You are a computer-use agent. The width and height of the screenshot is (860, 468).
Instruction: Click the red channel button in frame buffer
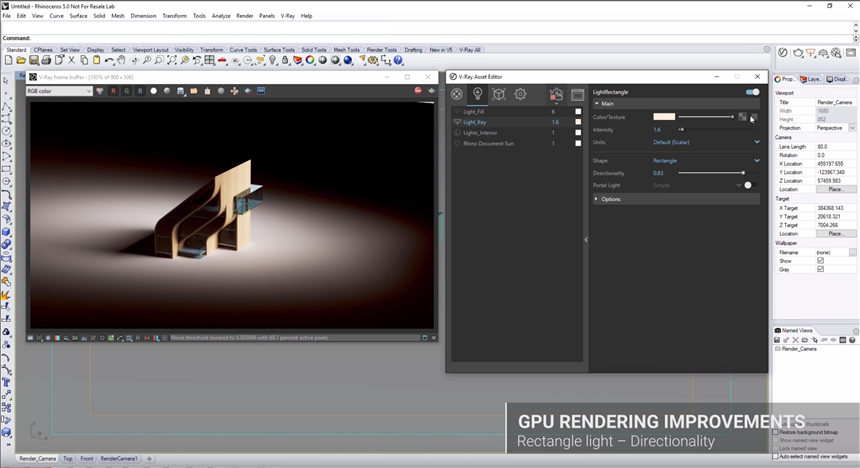(113, 91)
